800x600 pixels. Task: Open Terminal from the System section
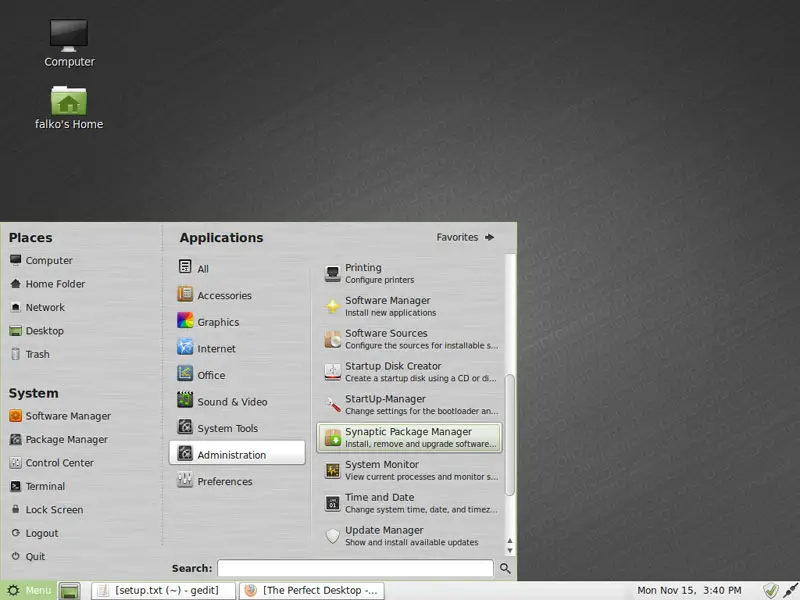pyautogui.click(x=45, y=486)
